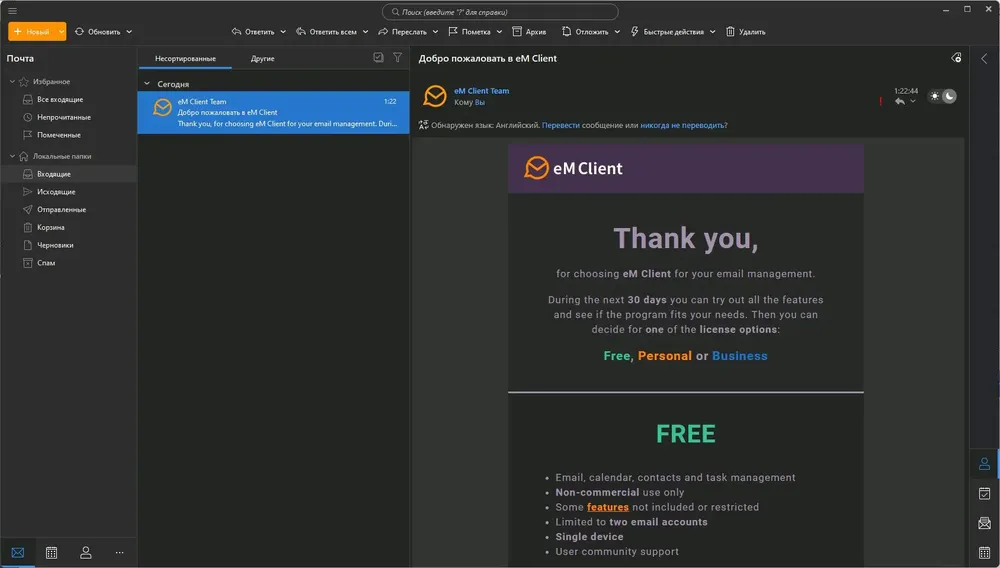Collapse the Локальные папки folder tree
The height and width of the screenshot is (568, 1000).
12,156
